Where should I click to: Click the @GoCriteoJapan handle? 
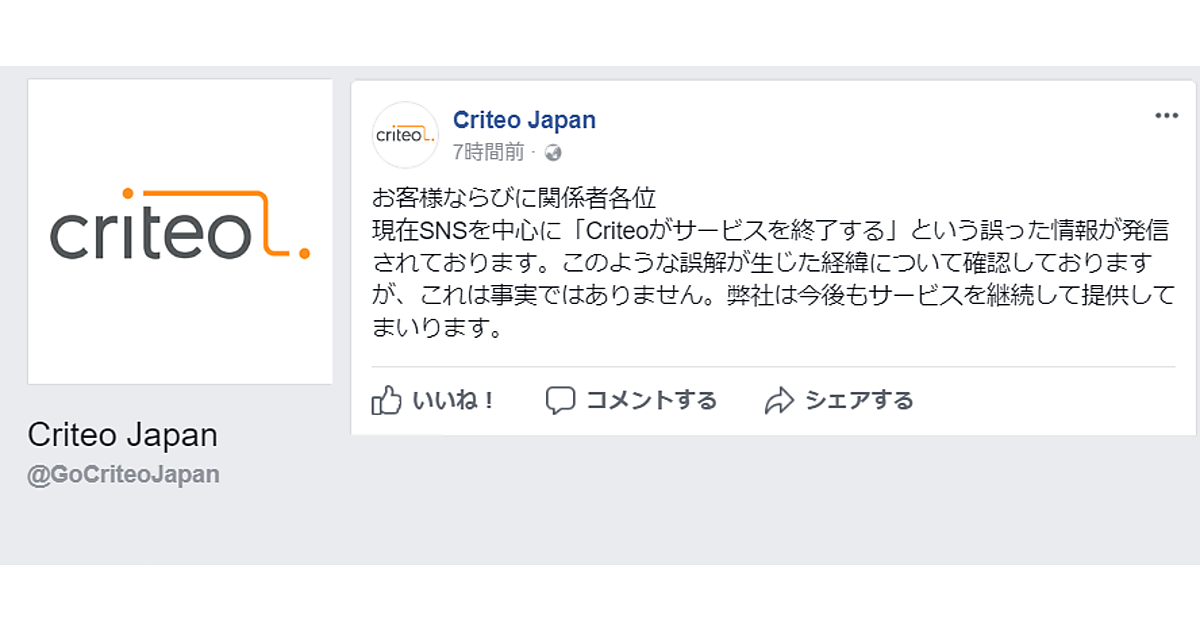coord(123,474)
